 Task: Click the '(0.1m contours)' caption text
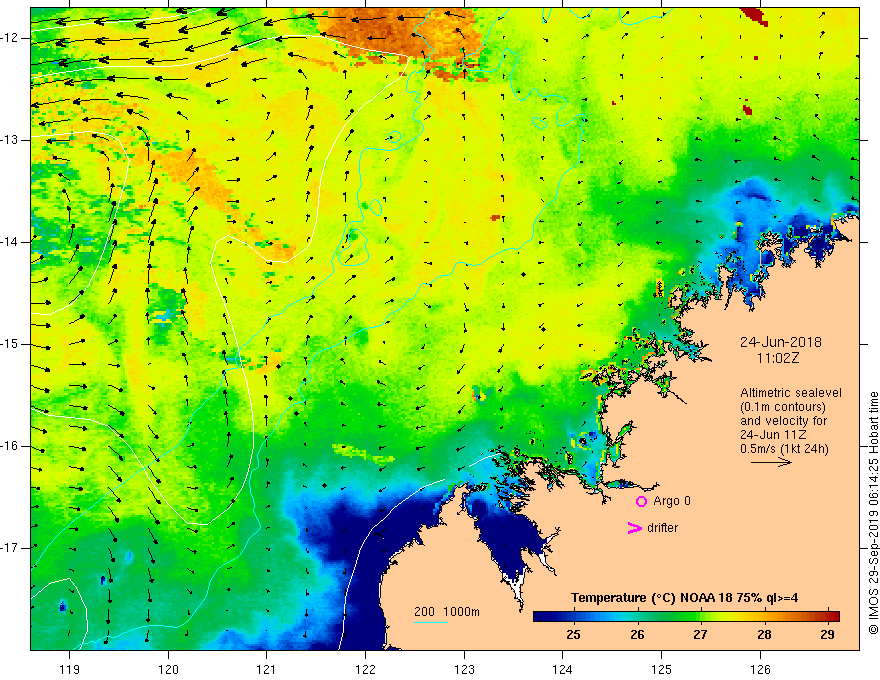pyautogui.click(x=783, y=407)
